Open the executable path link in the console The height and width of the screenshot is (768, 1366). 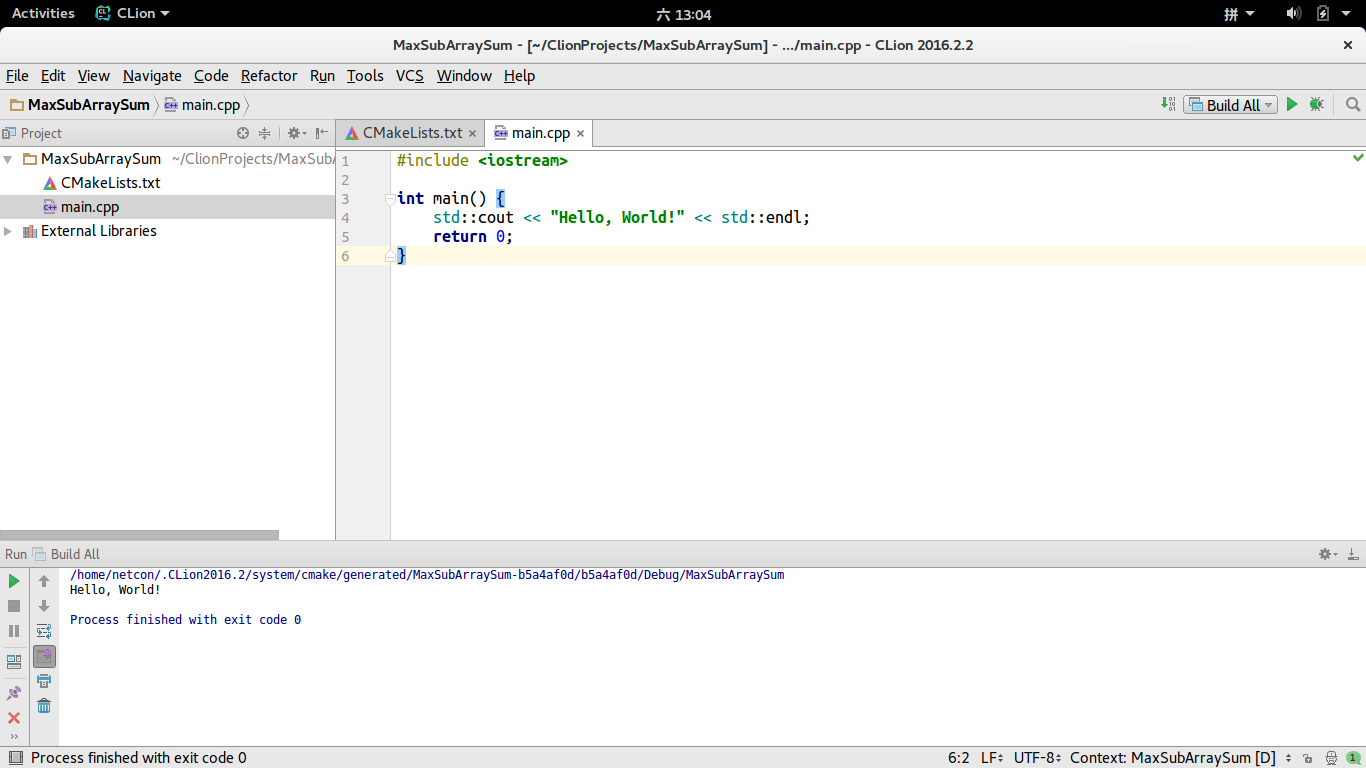(x=427, y=575)
